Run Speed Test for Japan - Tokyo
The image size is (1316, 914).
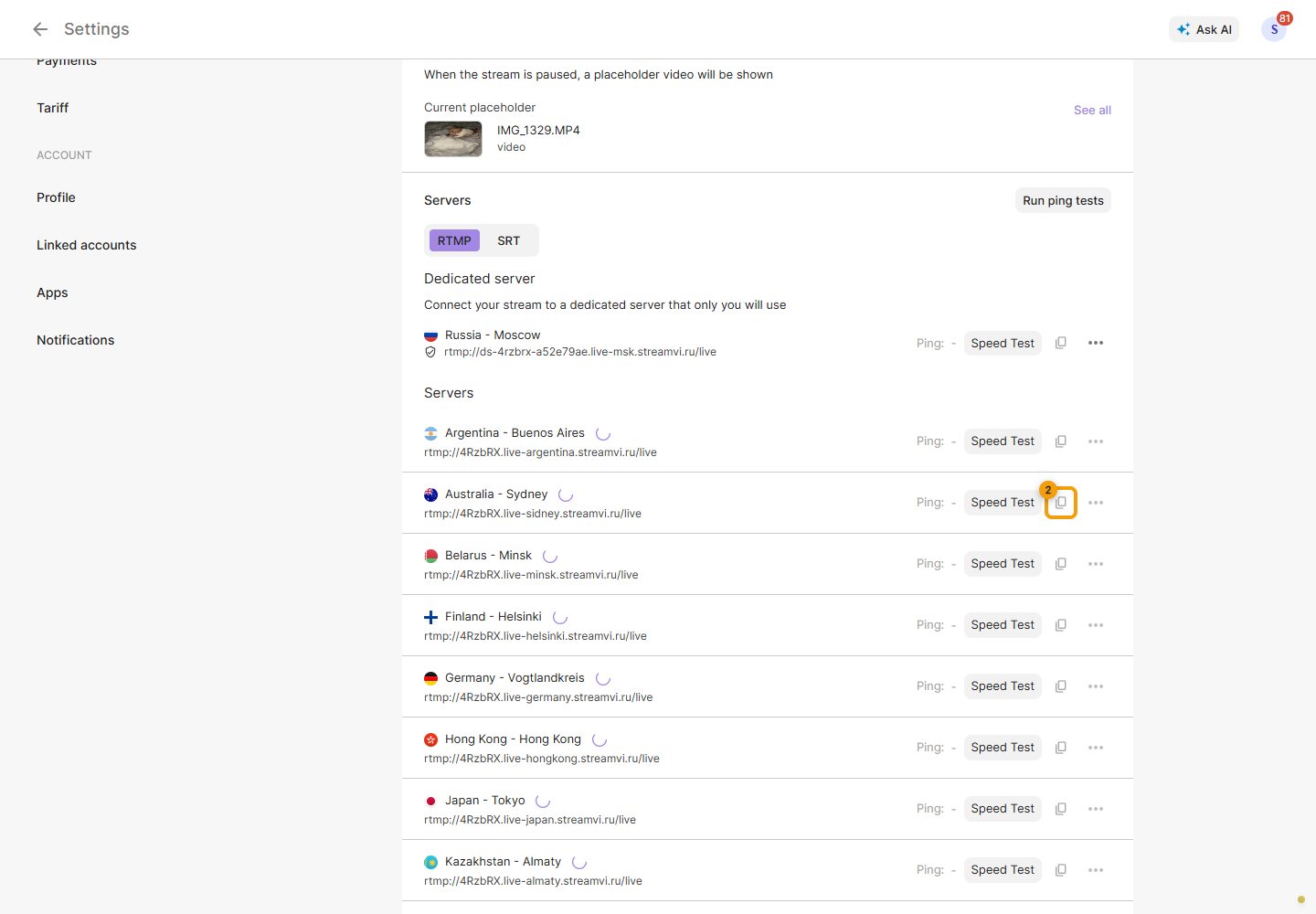point(1003,809)
